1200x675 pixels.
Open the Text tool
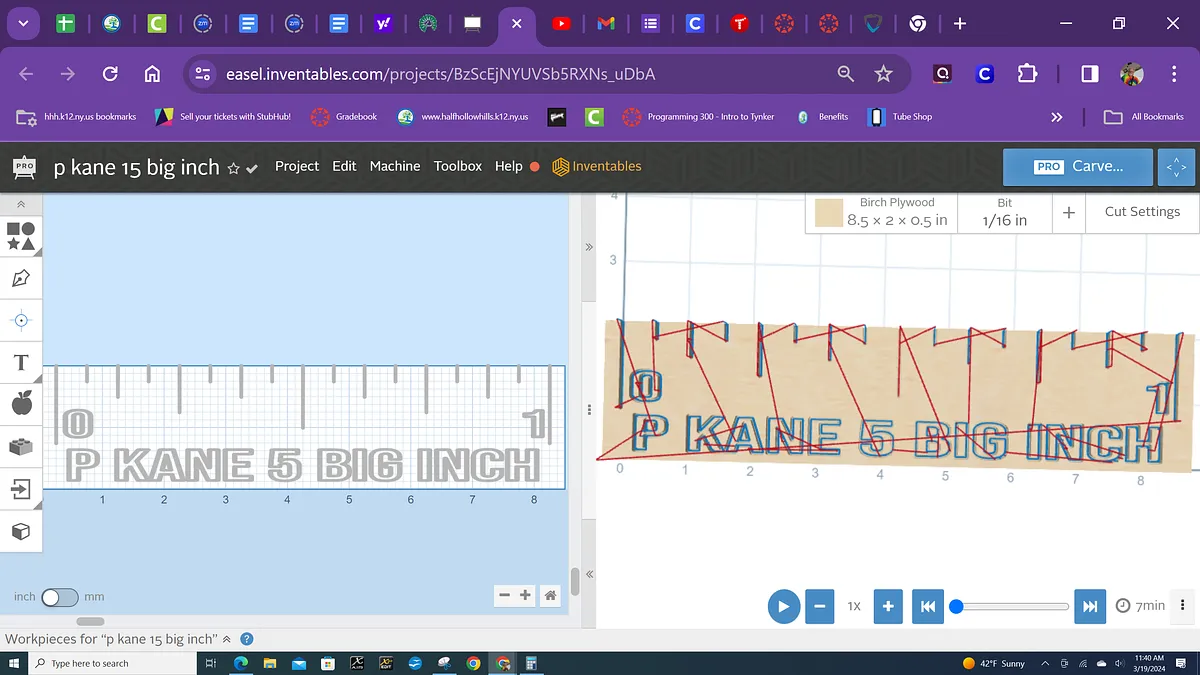tap(21, 362)
